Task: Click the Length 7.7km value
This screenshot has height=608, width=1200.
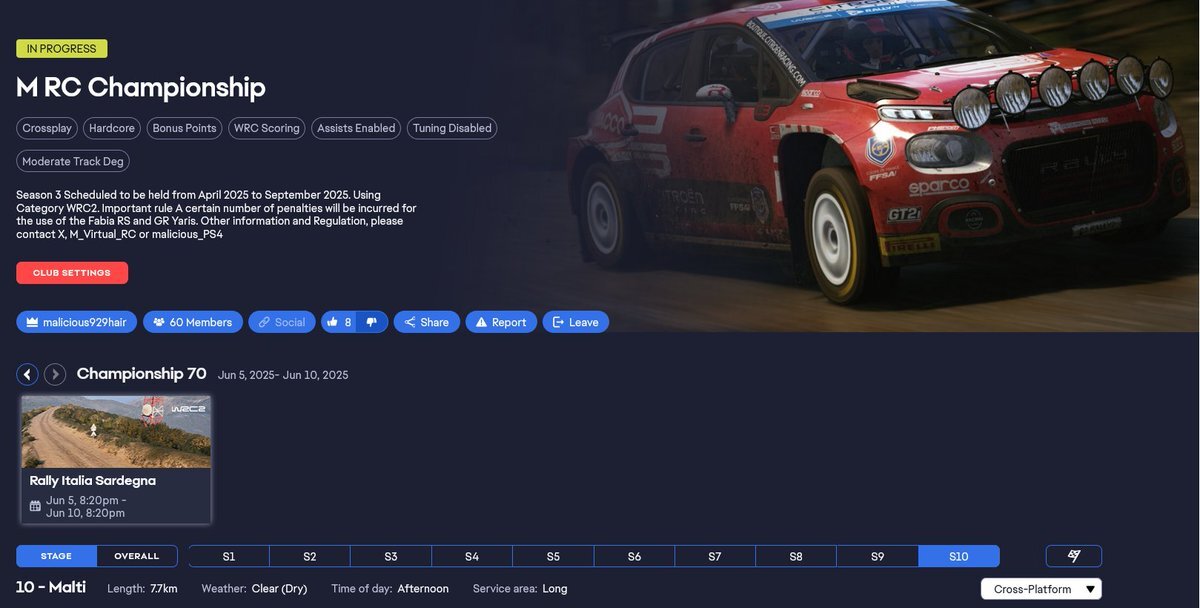Action: click(x=164, y=589)
